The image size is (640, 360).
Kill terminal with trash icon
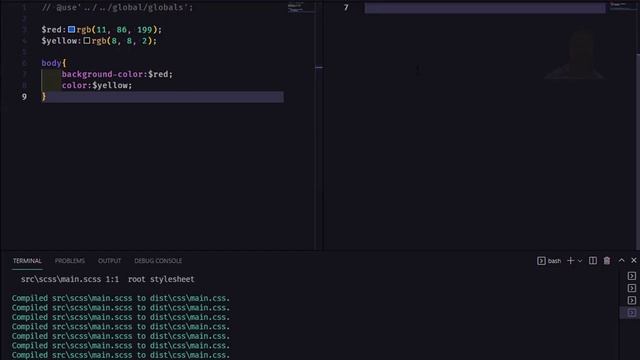tap(607, 260)
